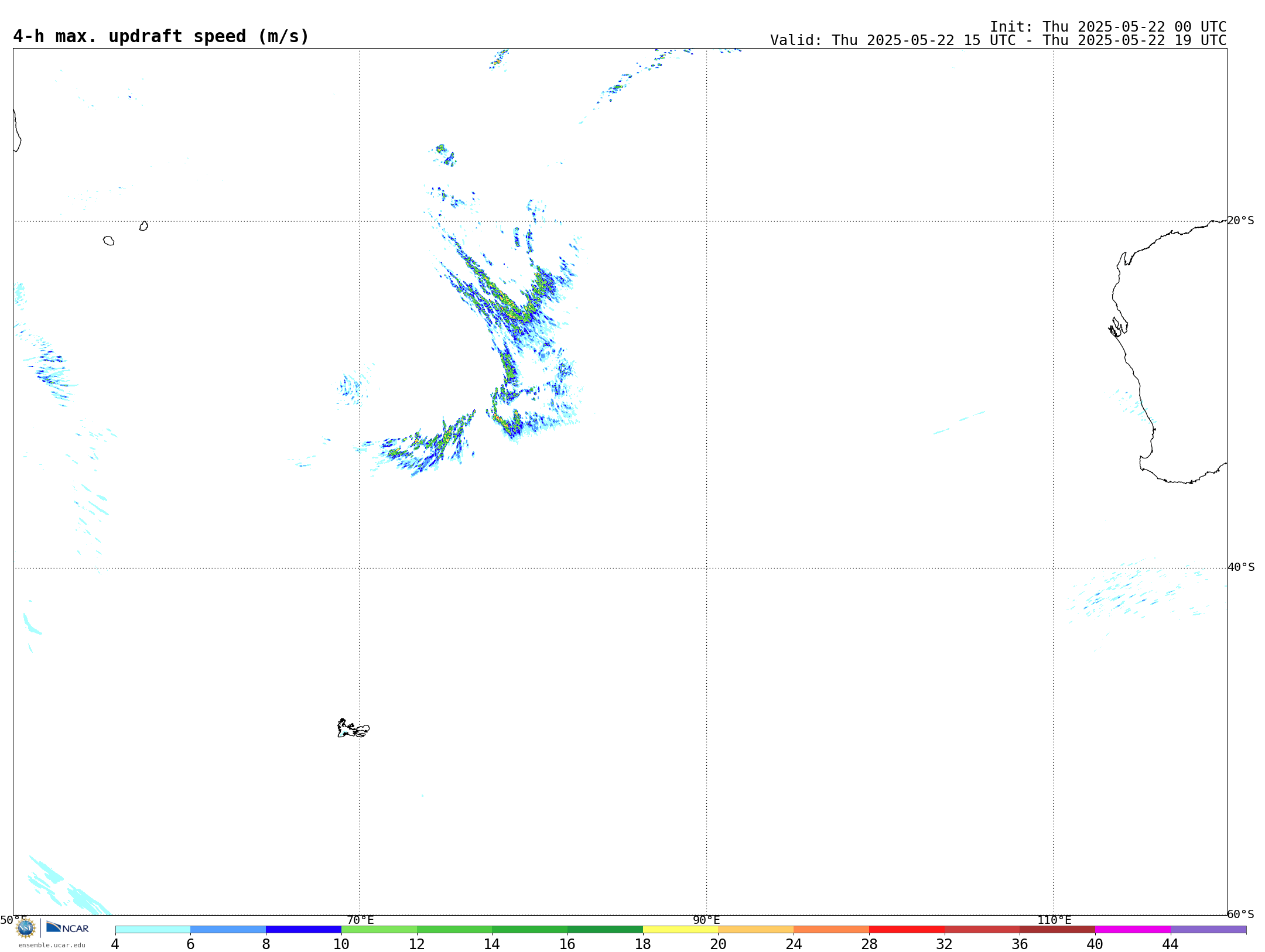This screenshot has width=1265, height=952.
Task: Click the colorbar tick label 20
Action: [x=718, y=944]
